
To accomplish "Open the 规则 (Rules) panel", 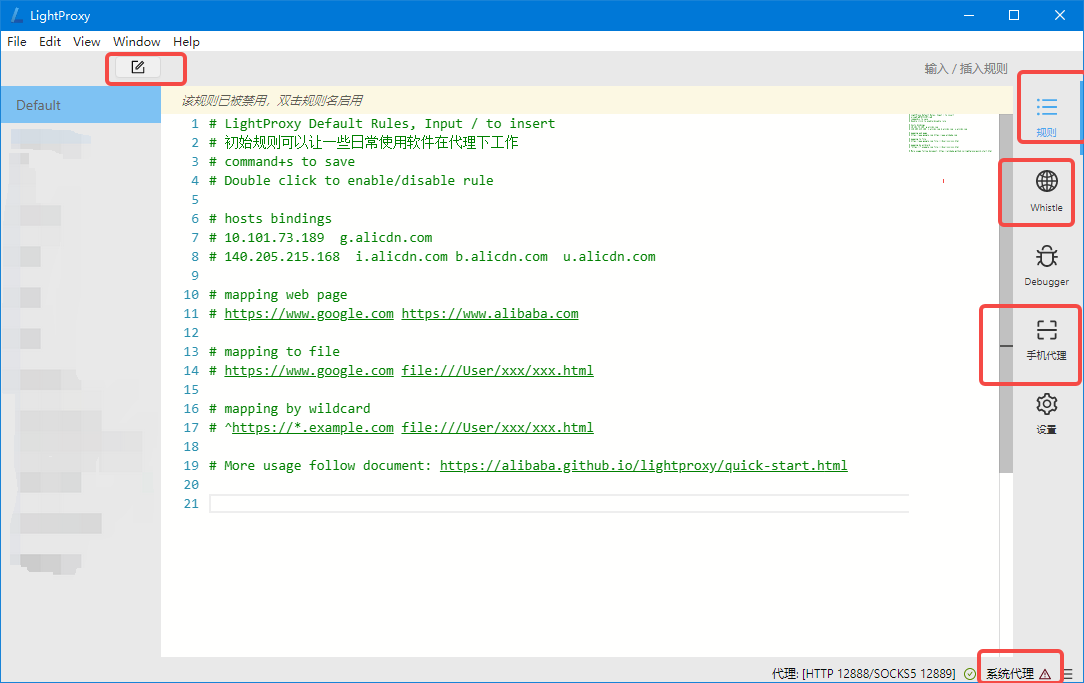I will (1046, 115).
